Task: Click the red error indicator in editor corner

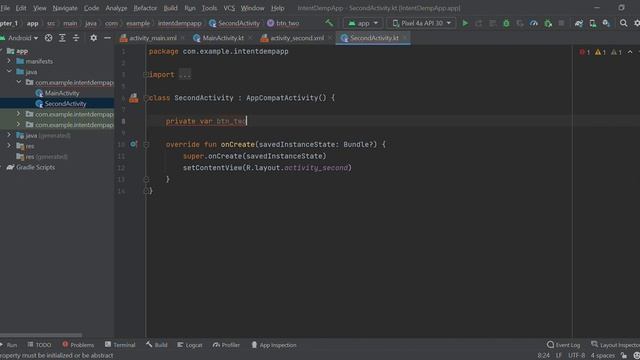Action: (x=584, y=52)
